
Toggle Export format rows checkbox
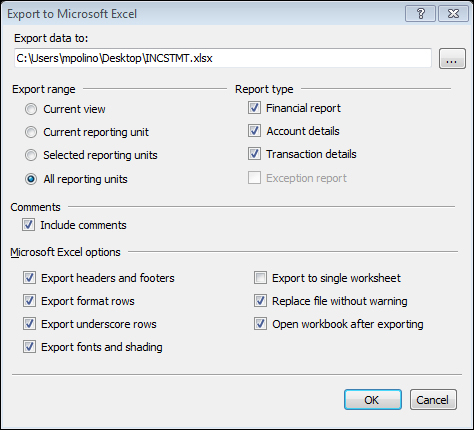click(29, 301)
